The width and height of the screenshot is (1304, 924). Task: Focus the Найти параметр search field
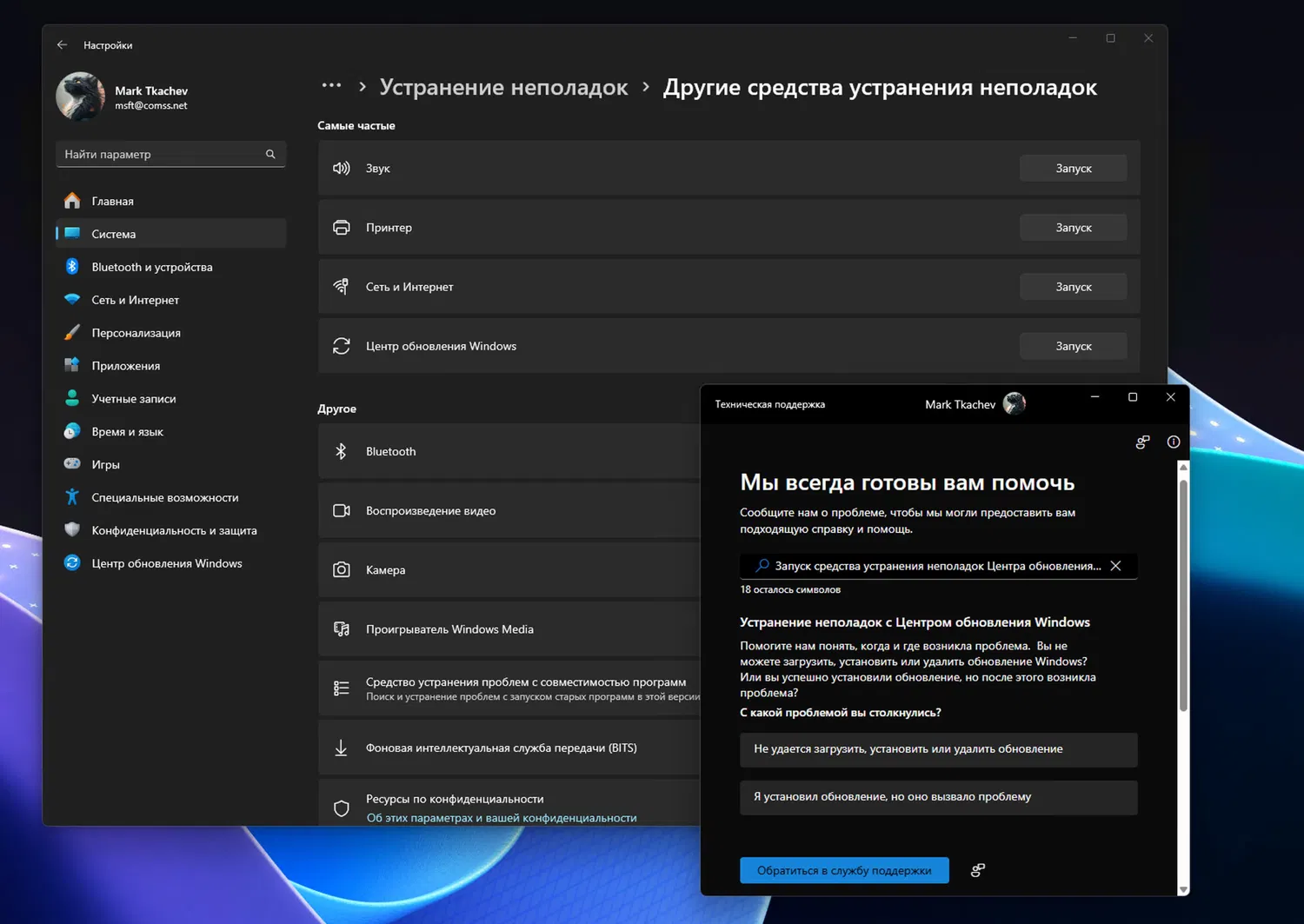coord(170,154)
